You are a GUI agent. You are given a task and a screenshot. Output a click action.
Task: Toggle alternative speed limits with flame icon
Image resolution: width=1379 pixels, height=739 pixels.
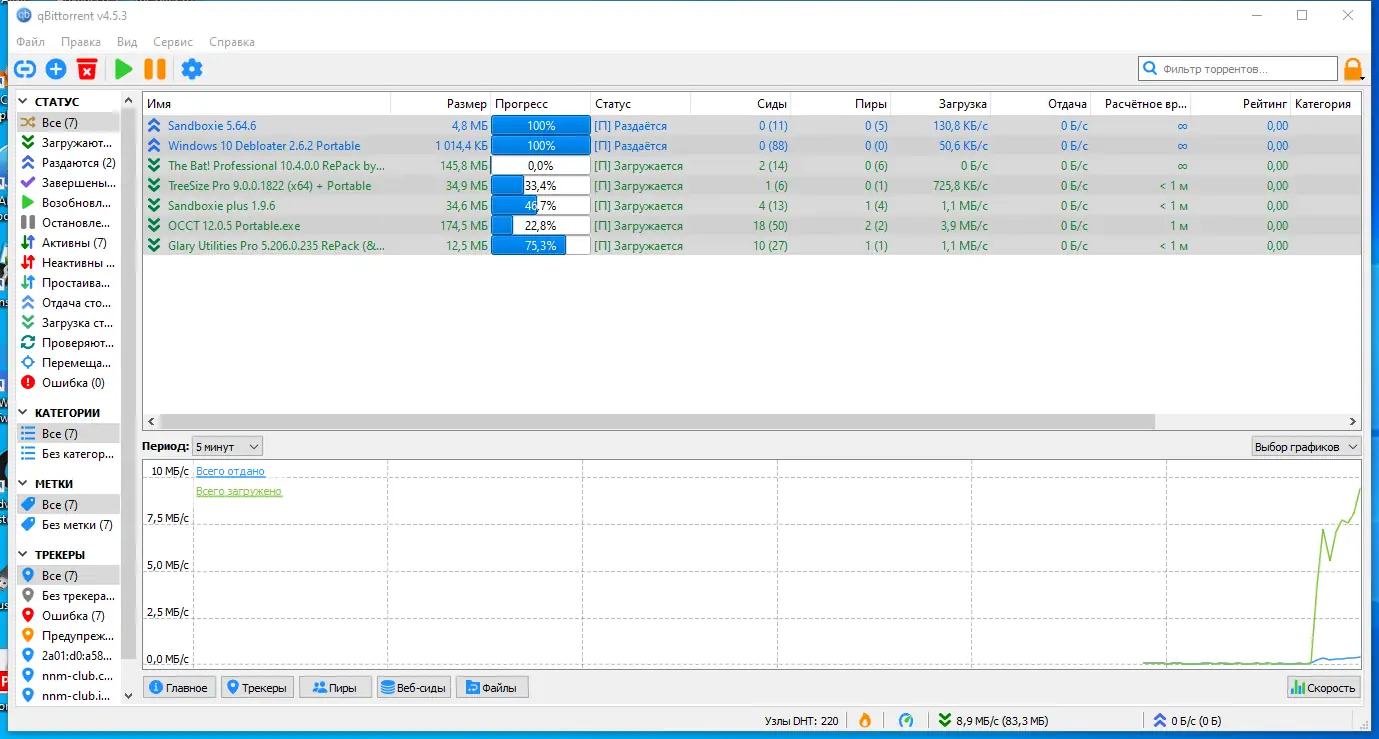coord(864,720)
